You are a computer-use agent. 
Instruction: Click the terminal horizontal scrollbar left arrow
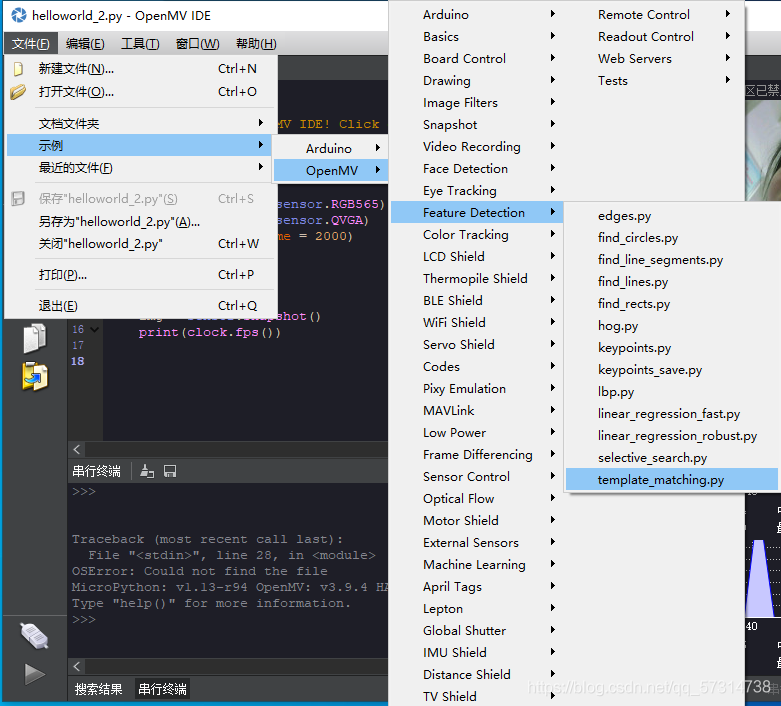coord(78,666)
